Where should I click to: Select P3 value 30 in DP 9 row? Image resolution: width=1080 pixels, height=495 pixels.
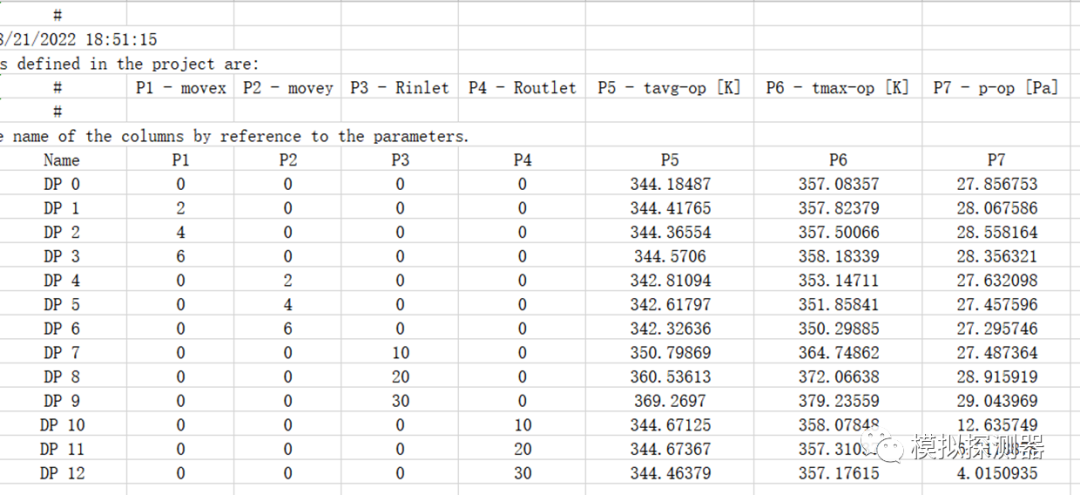click(400, 401)
